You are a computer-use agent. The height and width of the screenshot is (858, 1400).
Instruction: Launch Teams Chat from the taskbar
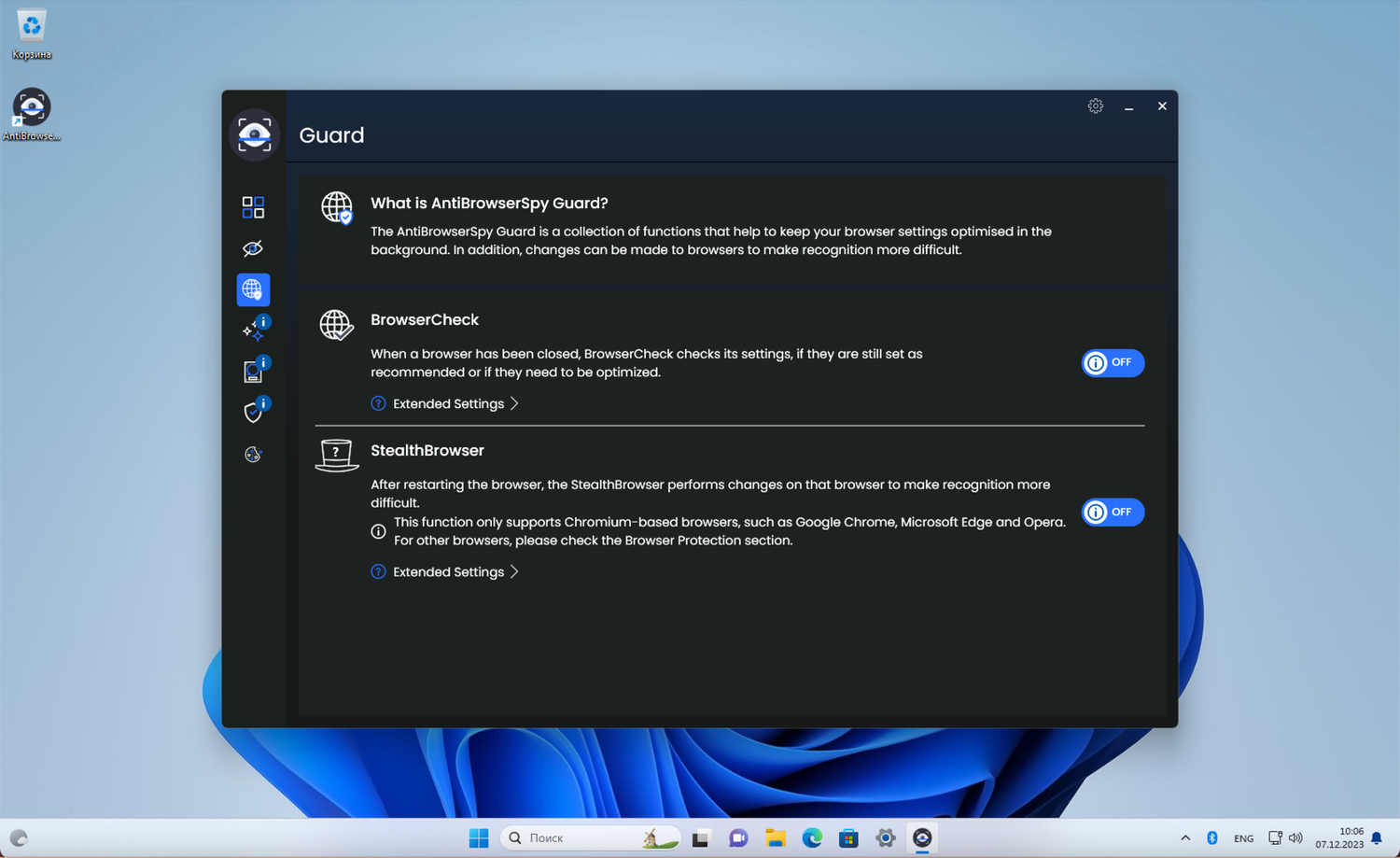tap(738, 838)
